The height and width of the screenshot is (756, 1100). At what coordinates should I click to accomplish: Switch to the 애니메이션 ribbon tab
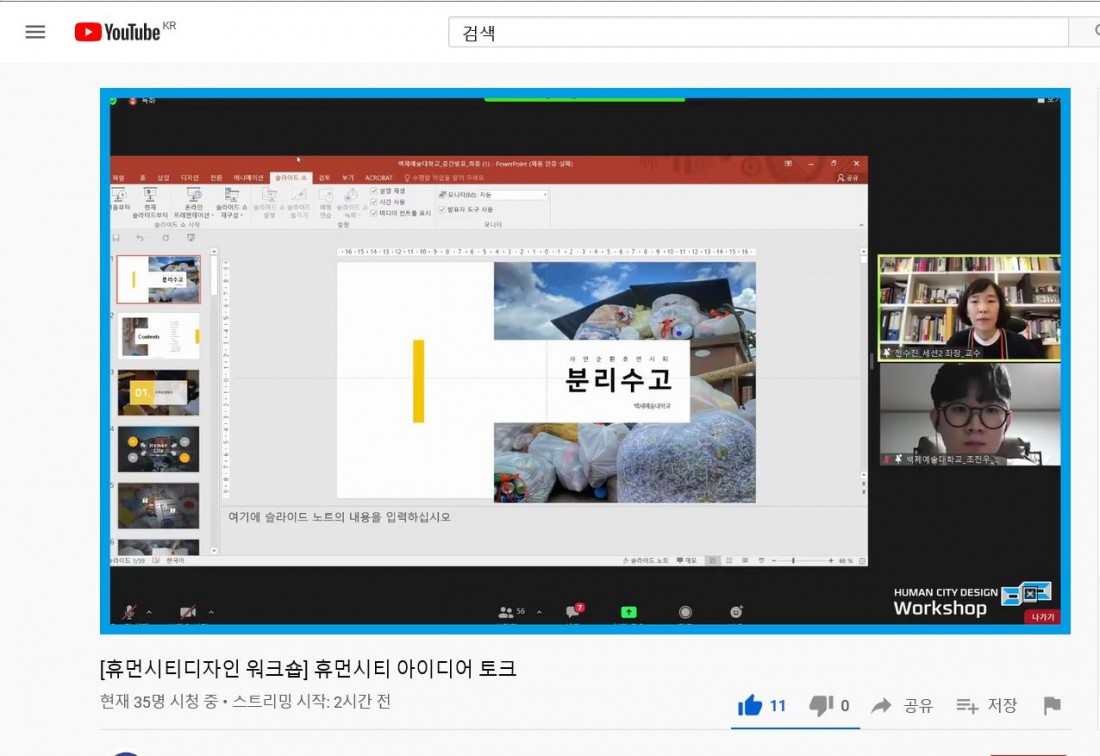point(248,177)
